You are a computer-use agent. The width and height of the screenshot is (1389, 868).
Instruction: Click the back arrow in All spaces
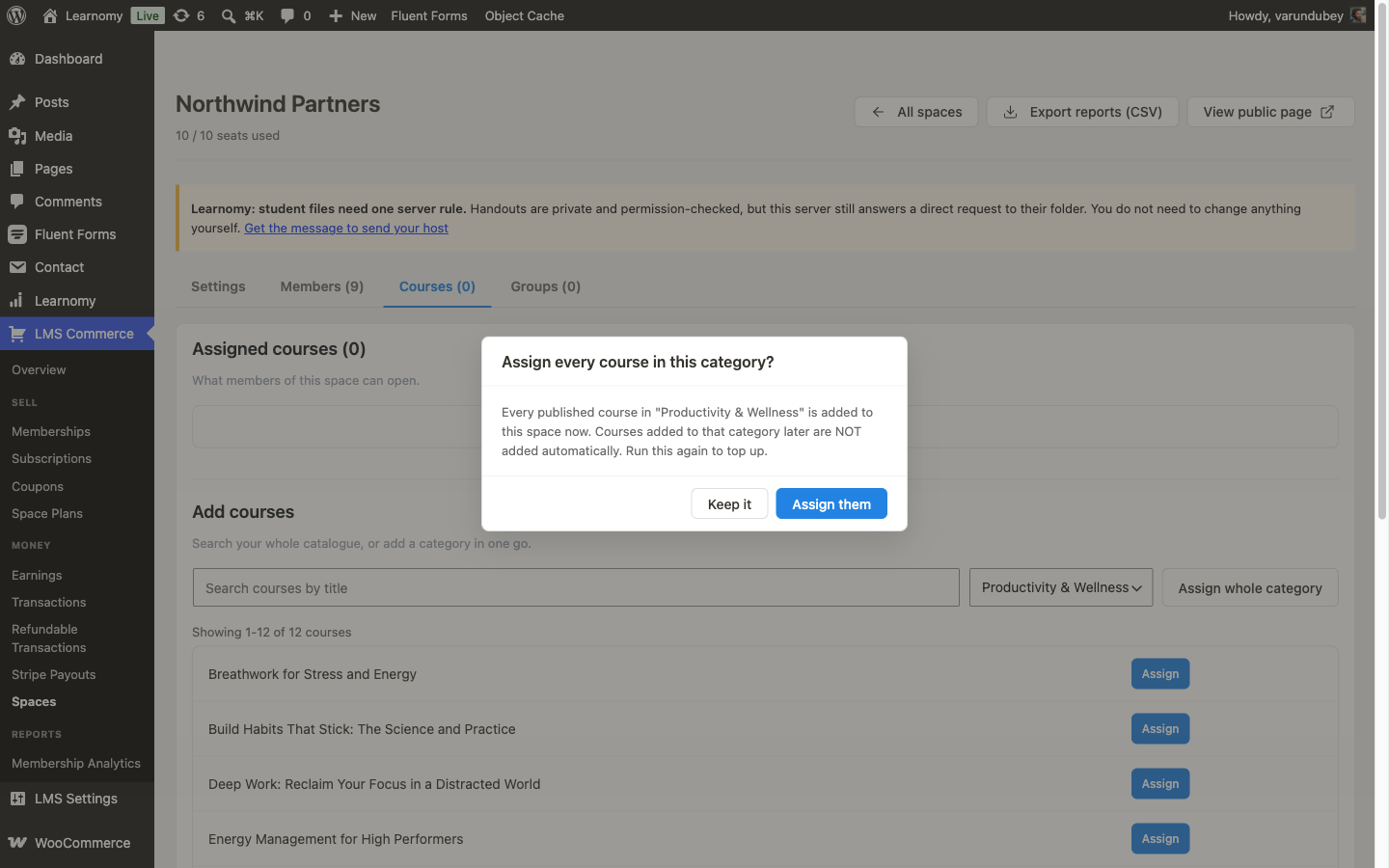click(x=878, y=112)
